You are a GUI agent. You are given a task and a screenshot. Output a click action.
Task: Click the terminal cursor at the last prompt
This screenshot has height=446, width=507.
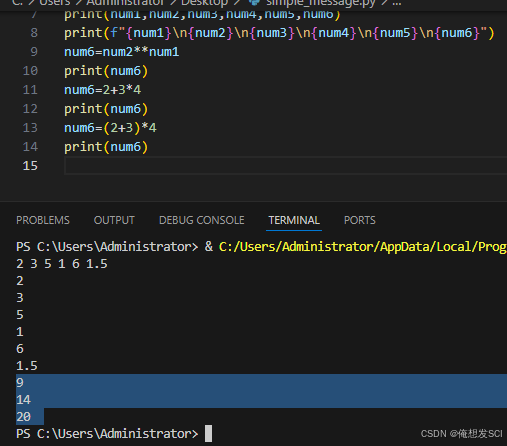(208, 433)
